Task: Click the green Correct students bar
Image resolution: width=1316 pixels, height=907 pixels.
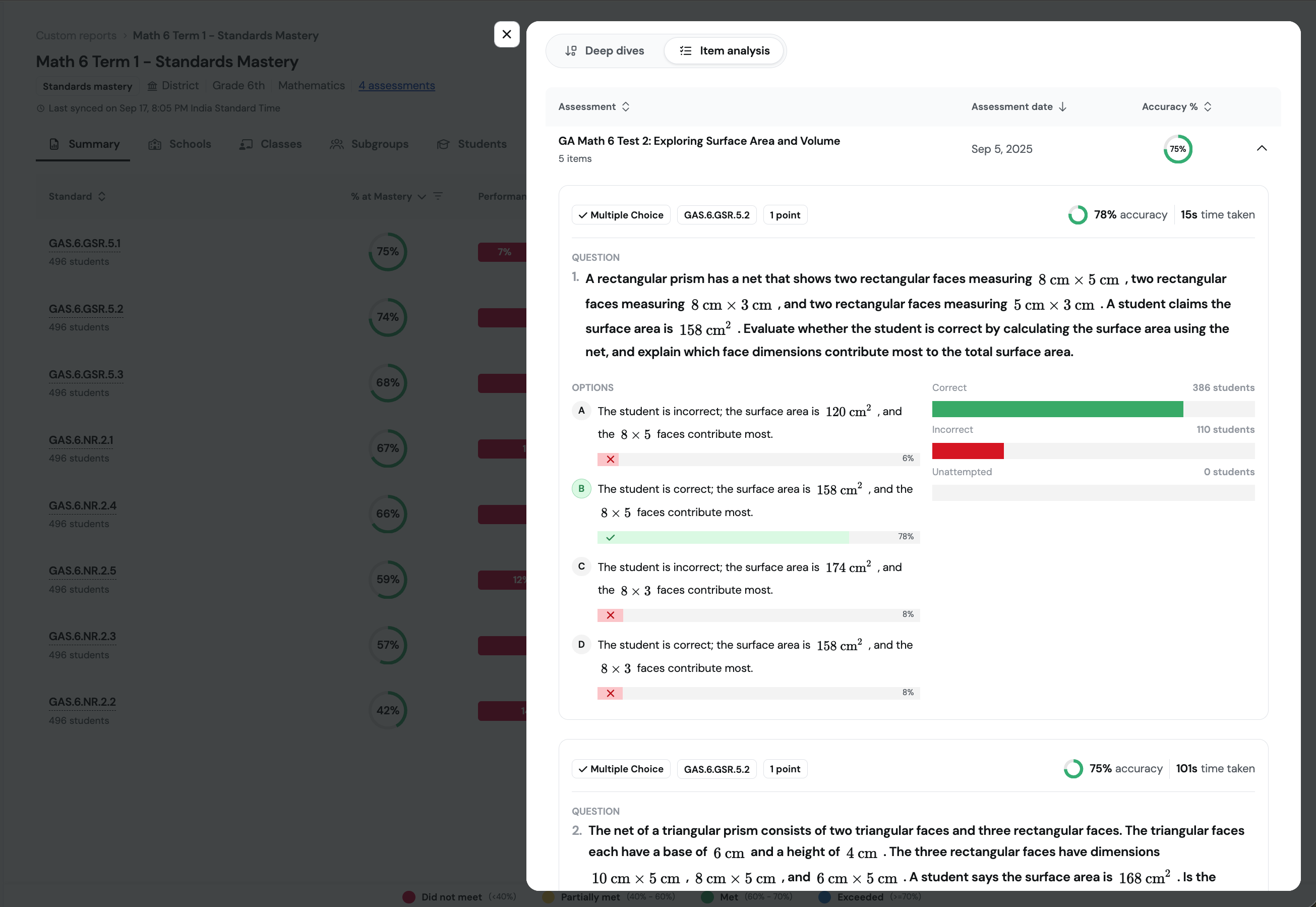Action: 1057,409
